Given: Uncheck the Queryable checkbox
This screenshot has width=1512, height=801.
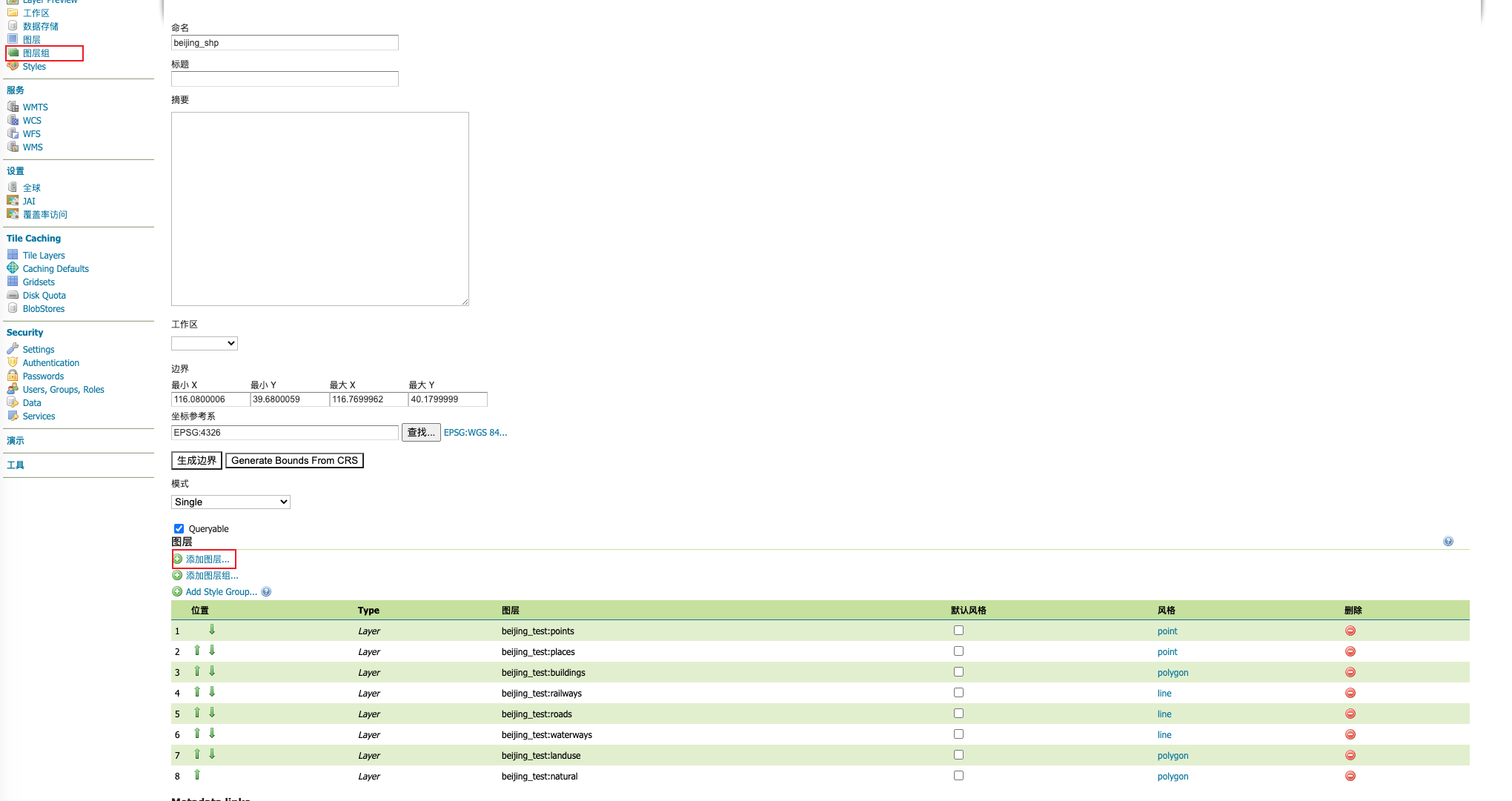Looking at the screenshot, I should 179,528.
